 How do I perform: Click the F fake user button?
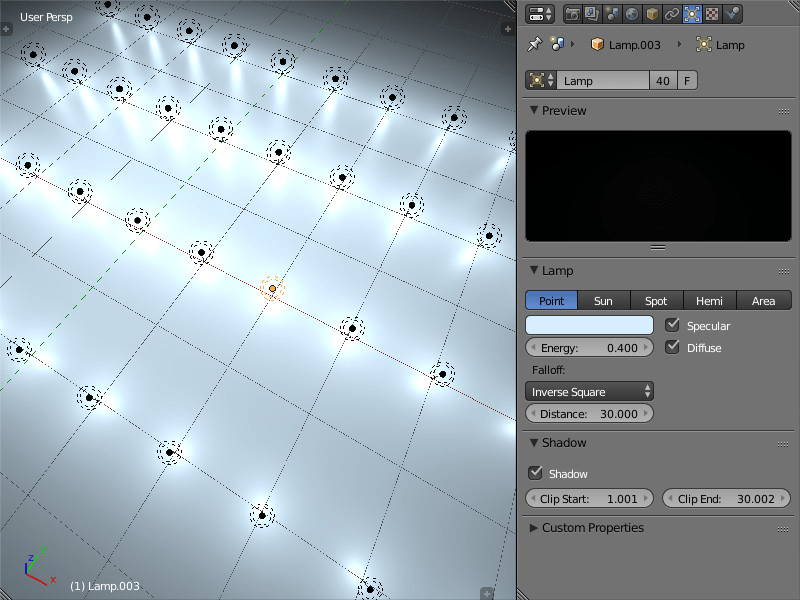pyautogui.click(x=685, y=80)
